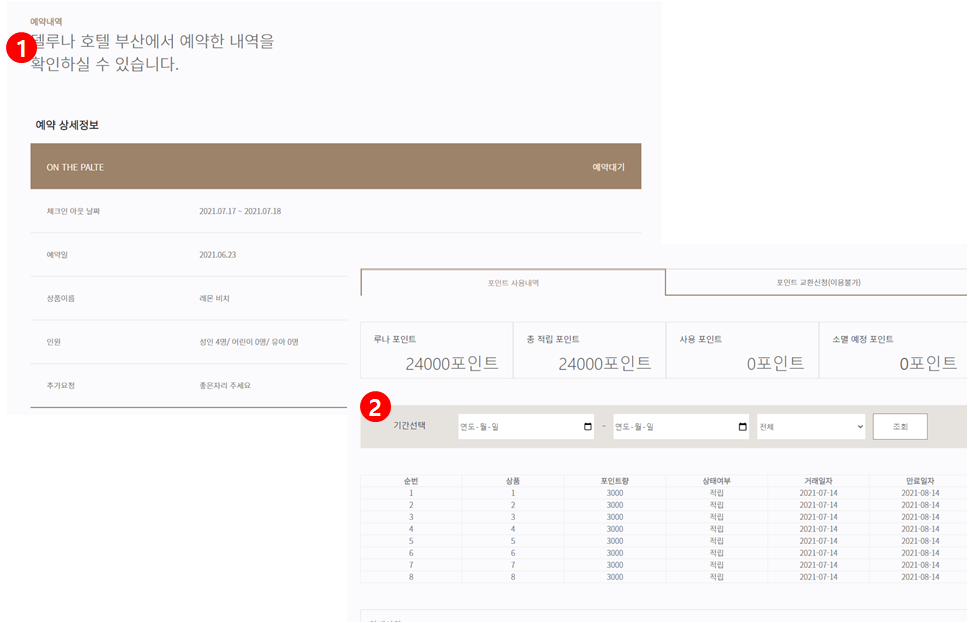
Task: Click the ON THE PALTE header text
Action: 75,167
